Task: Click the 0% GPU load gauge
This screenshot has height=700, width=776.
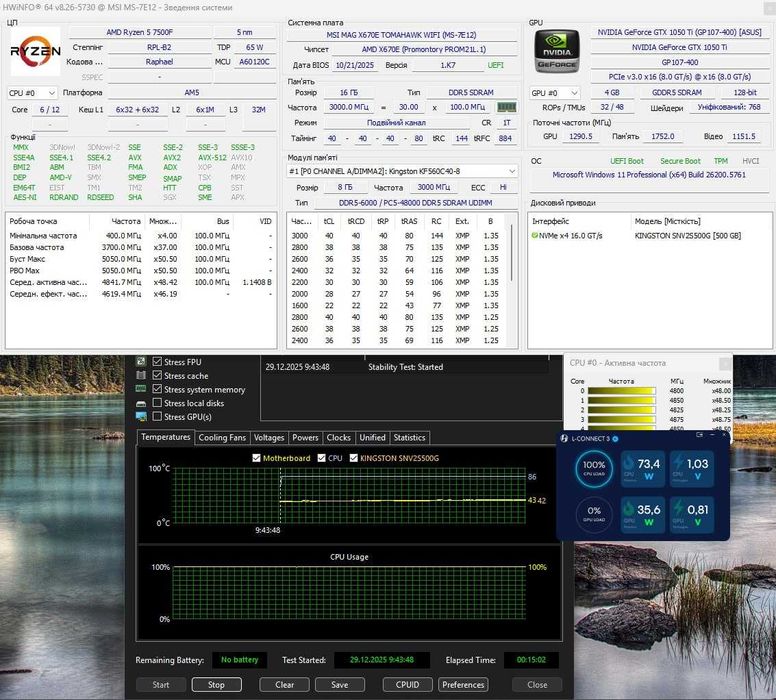Action: coord(594,513)
